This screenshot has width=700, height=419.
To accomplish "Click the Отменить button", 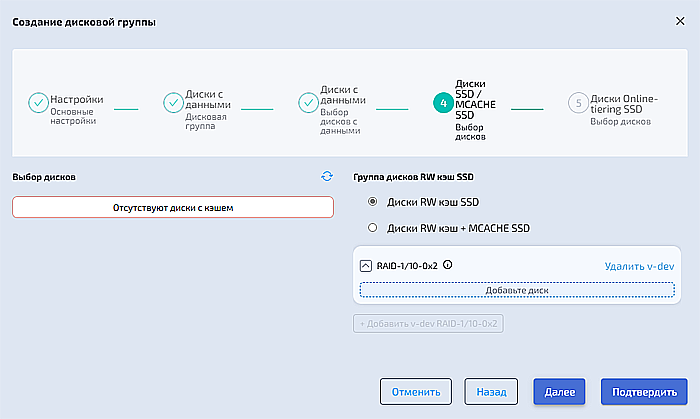I will pos(416,392).
